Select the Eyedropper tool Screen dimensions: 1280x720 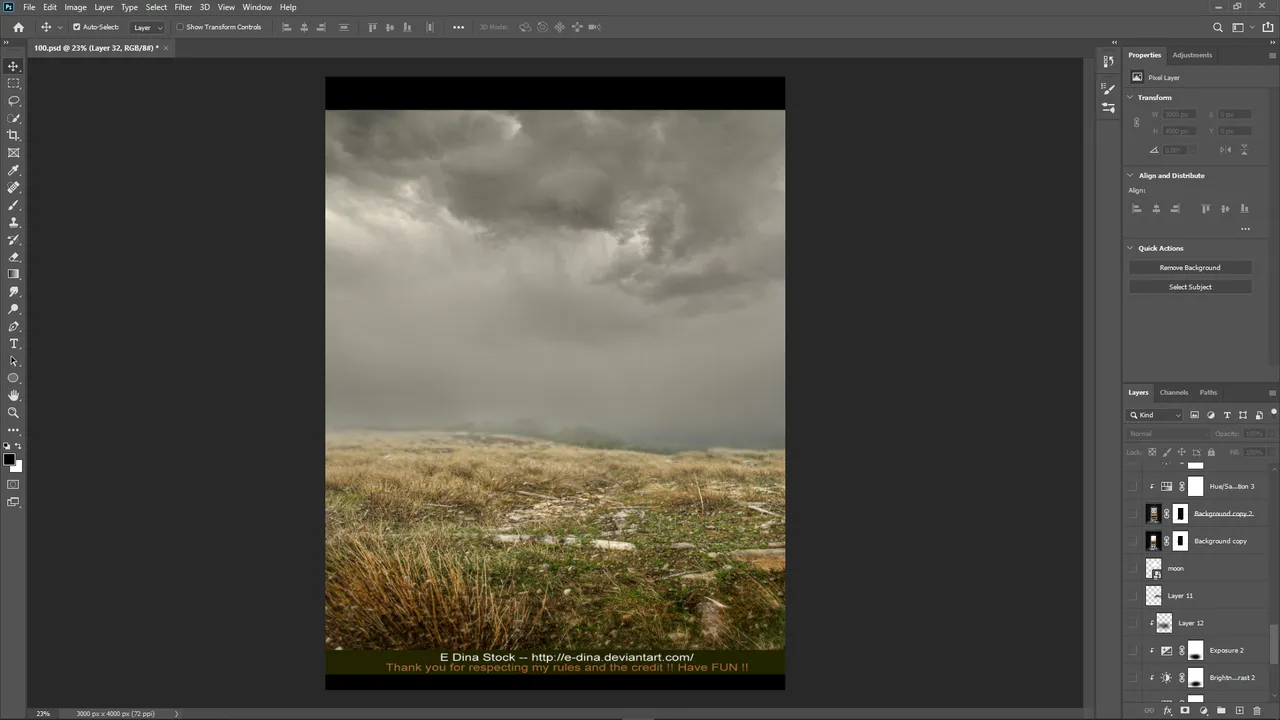click(13, 170)
